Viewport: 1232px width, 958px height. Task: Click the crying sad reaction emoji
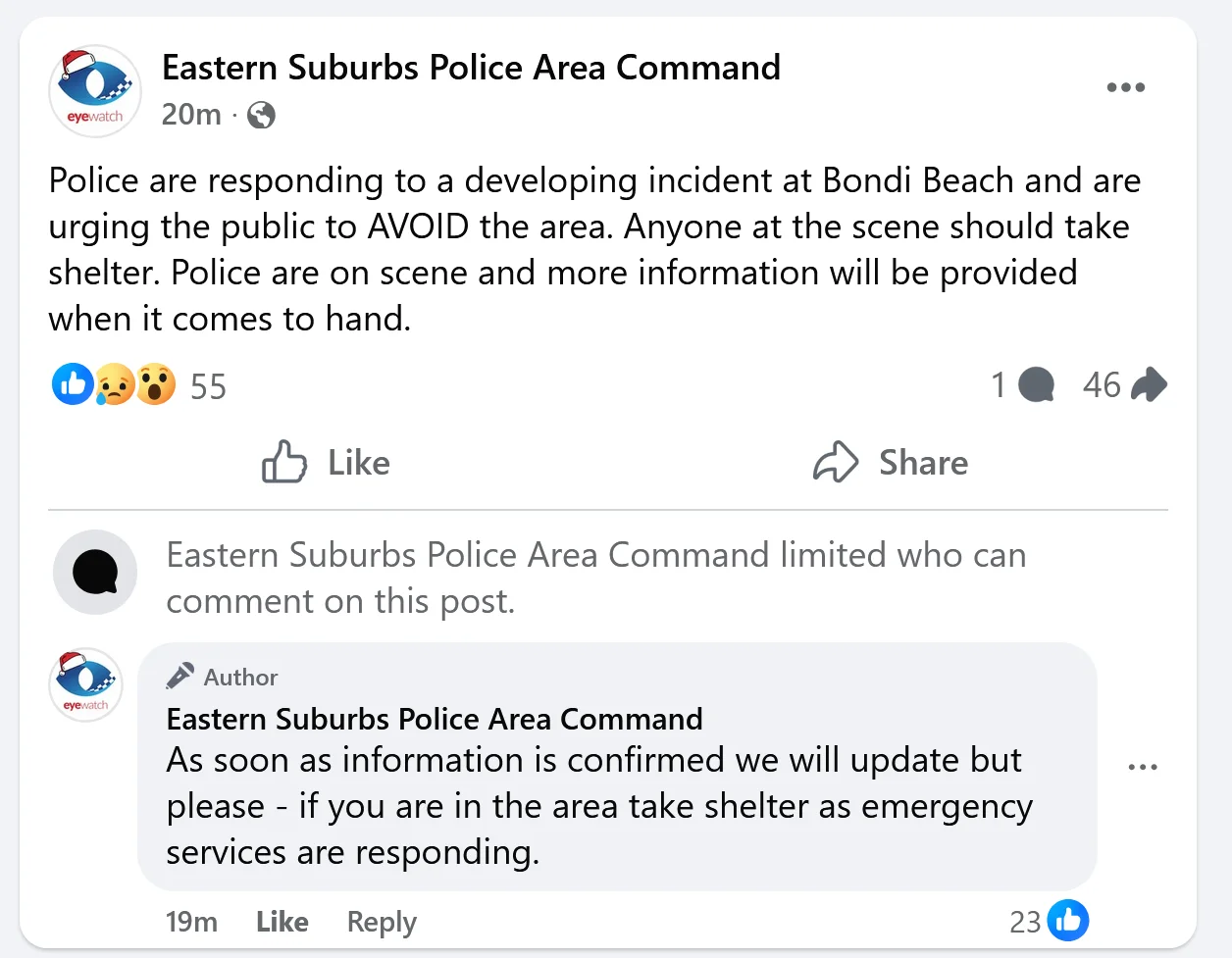tap(115, 384)
